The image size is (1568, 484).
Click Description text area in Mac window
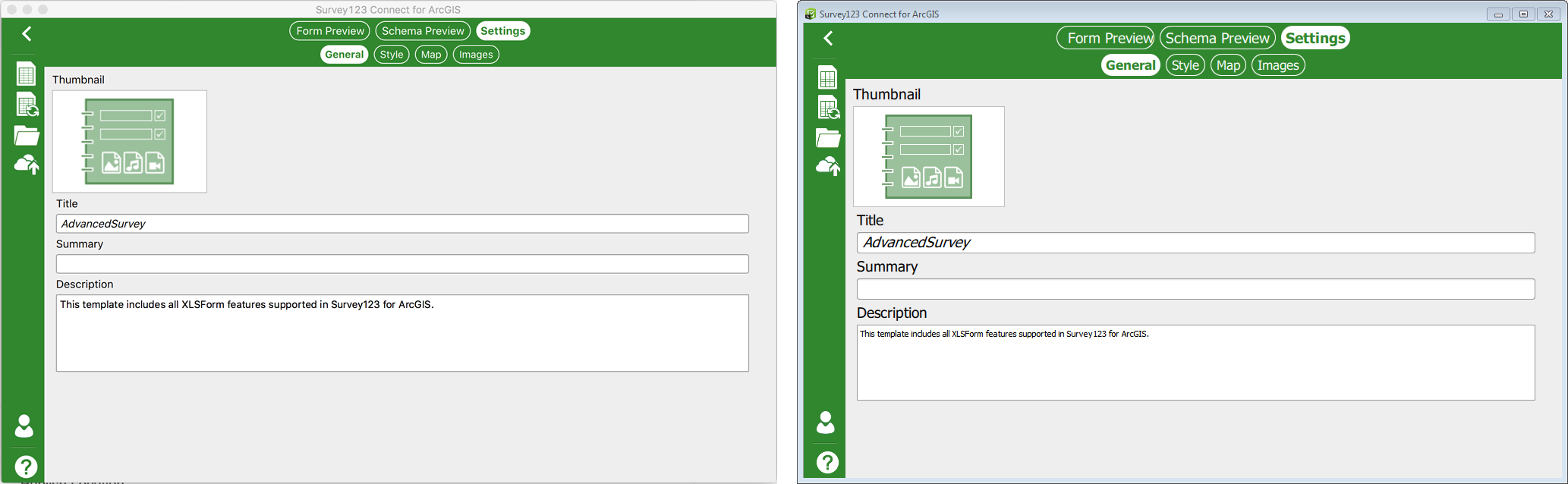click(x=402, y=333)
